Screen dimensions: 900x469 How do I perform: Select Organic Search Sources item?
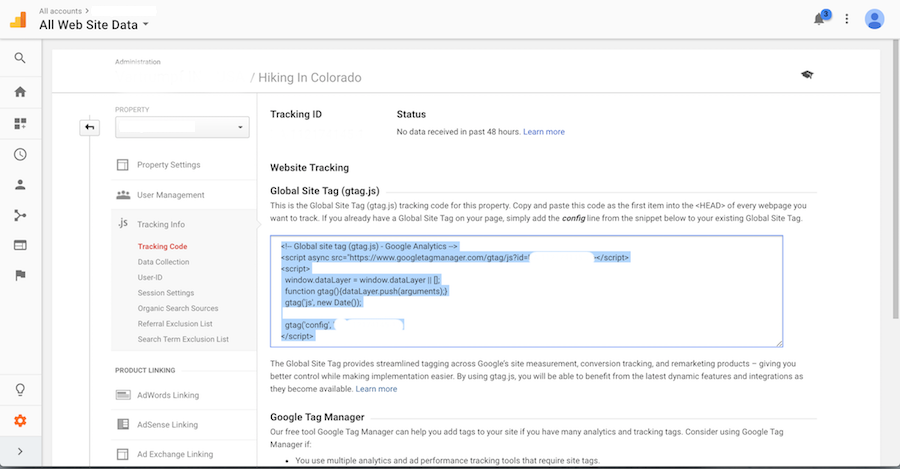[178, 308]
